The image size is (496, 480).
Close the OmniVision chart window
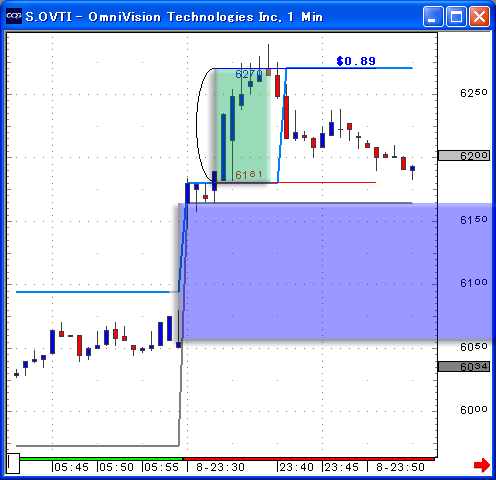click(x=479, y=16)
